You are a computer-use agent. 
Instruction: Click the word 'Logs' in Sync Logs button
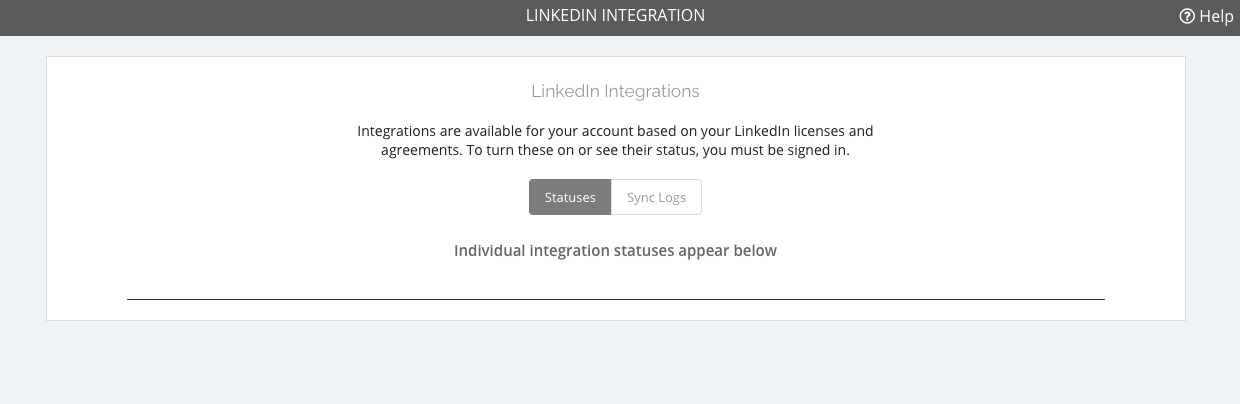coord(673,197)
